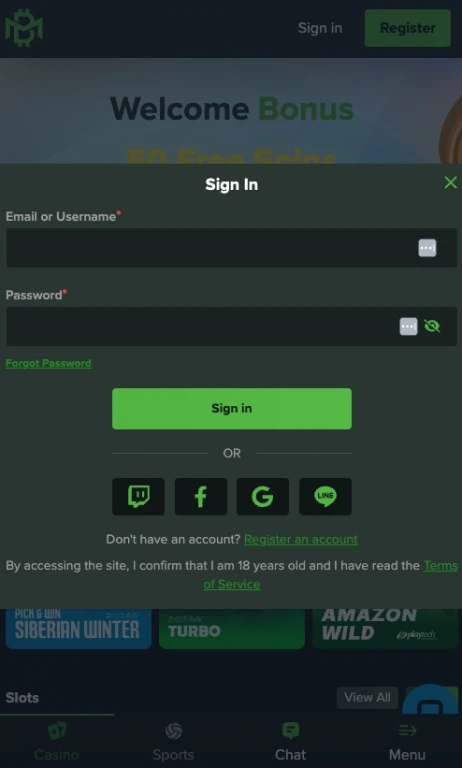Viewport: 462px width, 768px height.
Task: Sign in with the LINE icon
Action: pyautogui.click(x=325, y=496)
